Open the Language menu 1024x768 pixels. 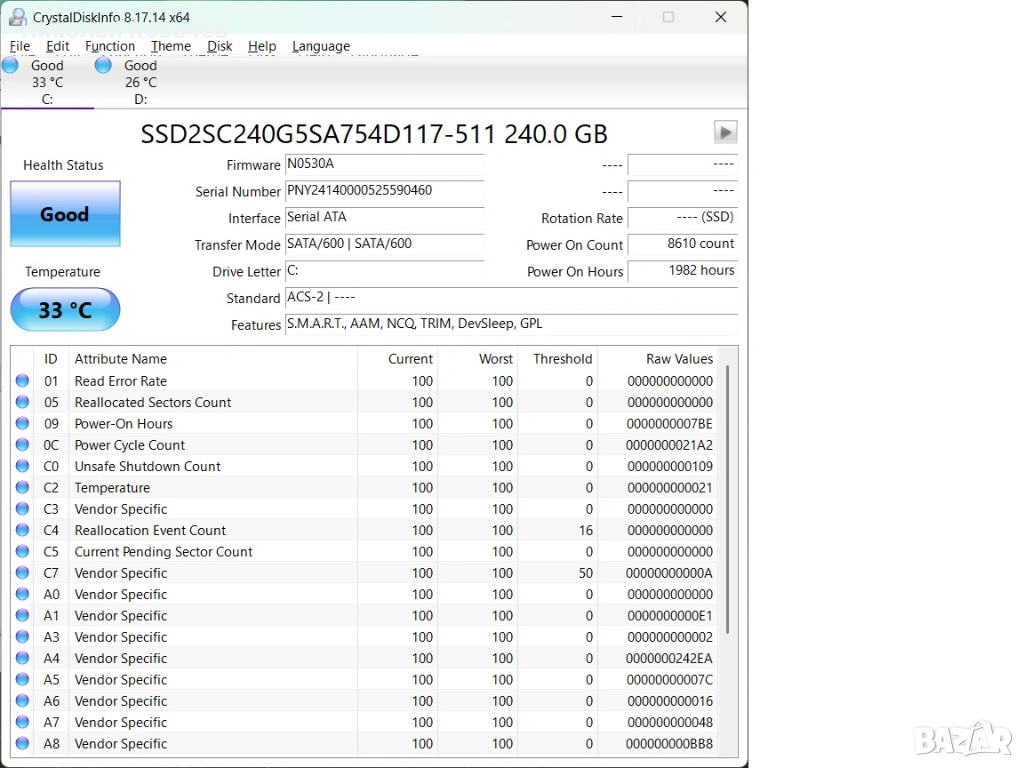click(321, 46)
